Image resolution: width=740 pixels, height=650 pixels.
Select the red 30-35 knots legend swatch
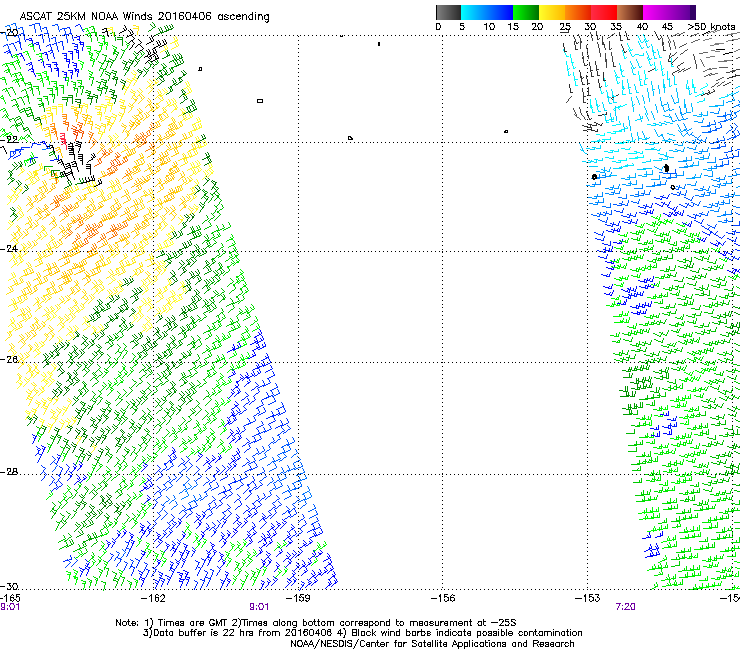604,12
